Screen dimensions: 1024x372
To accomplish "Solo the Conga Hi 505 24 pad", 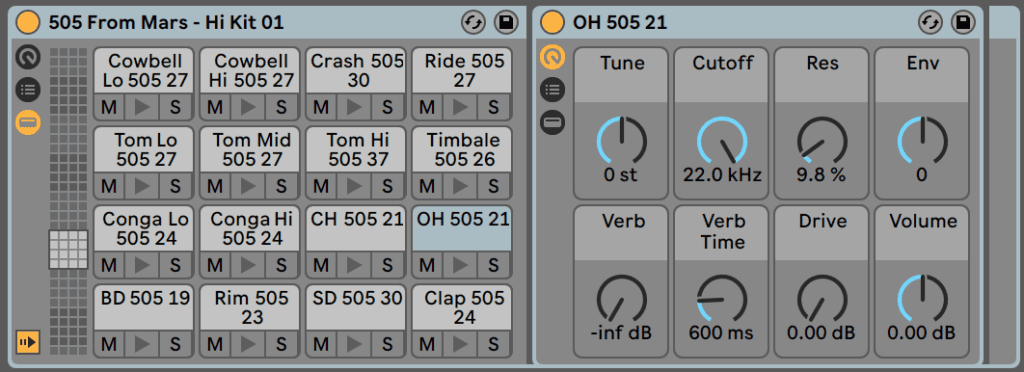I will point(281,265).
